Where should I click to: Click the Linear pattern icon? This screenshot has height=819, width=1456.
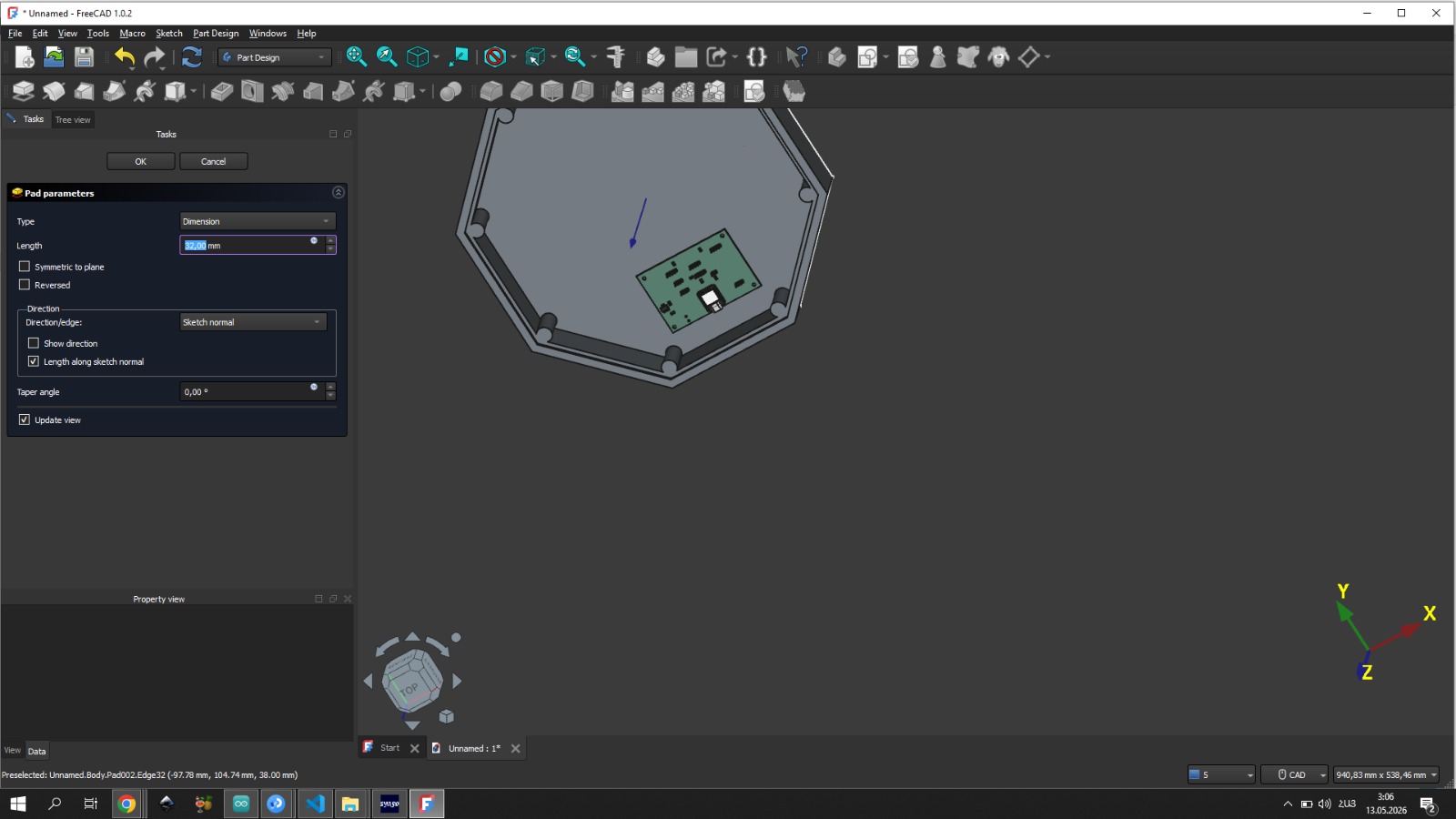(x=653, y=91)
